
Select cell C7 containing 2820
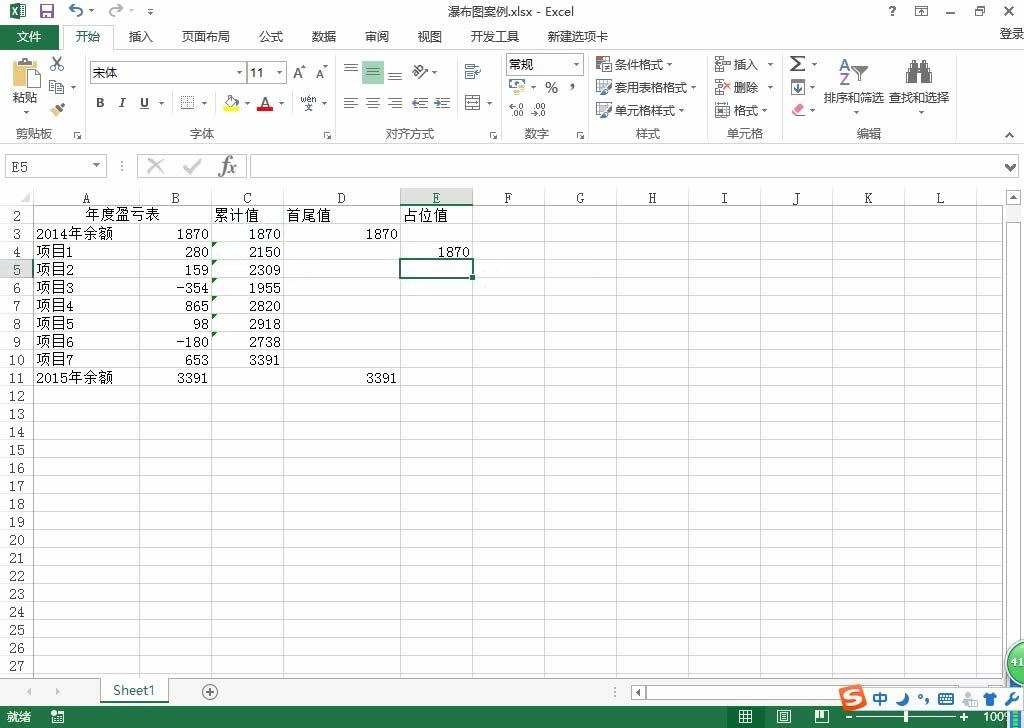click(248, 306)
